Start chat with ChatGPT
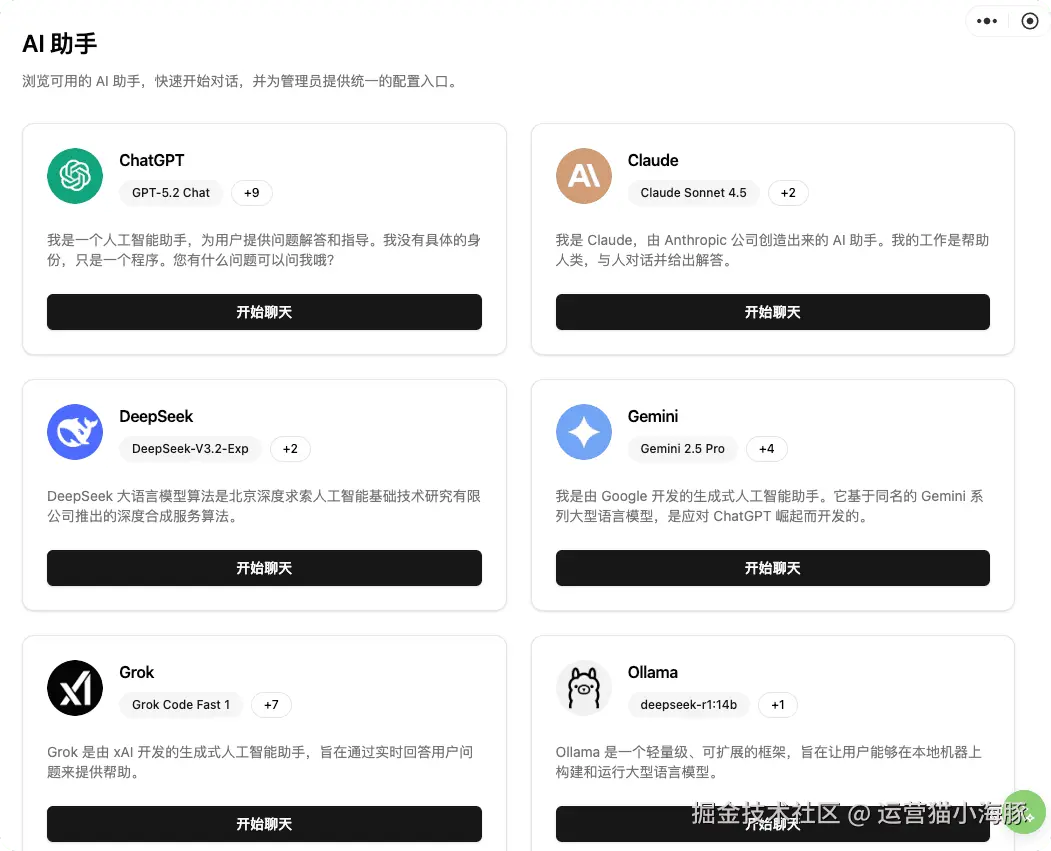 click(264, 312)
